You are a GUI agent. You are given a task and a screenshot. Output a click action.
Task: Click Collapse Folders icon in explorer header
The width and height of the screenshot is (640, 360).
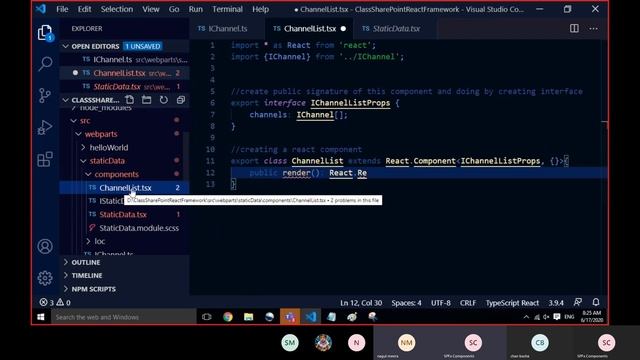pyautogui.click(x=181, y=100)
